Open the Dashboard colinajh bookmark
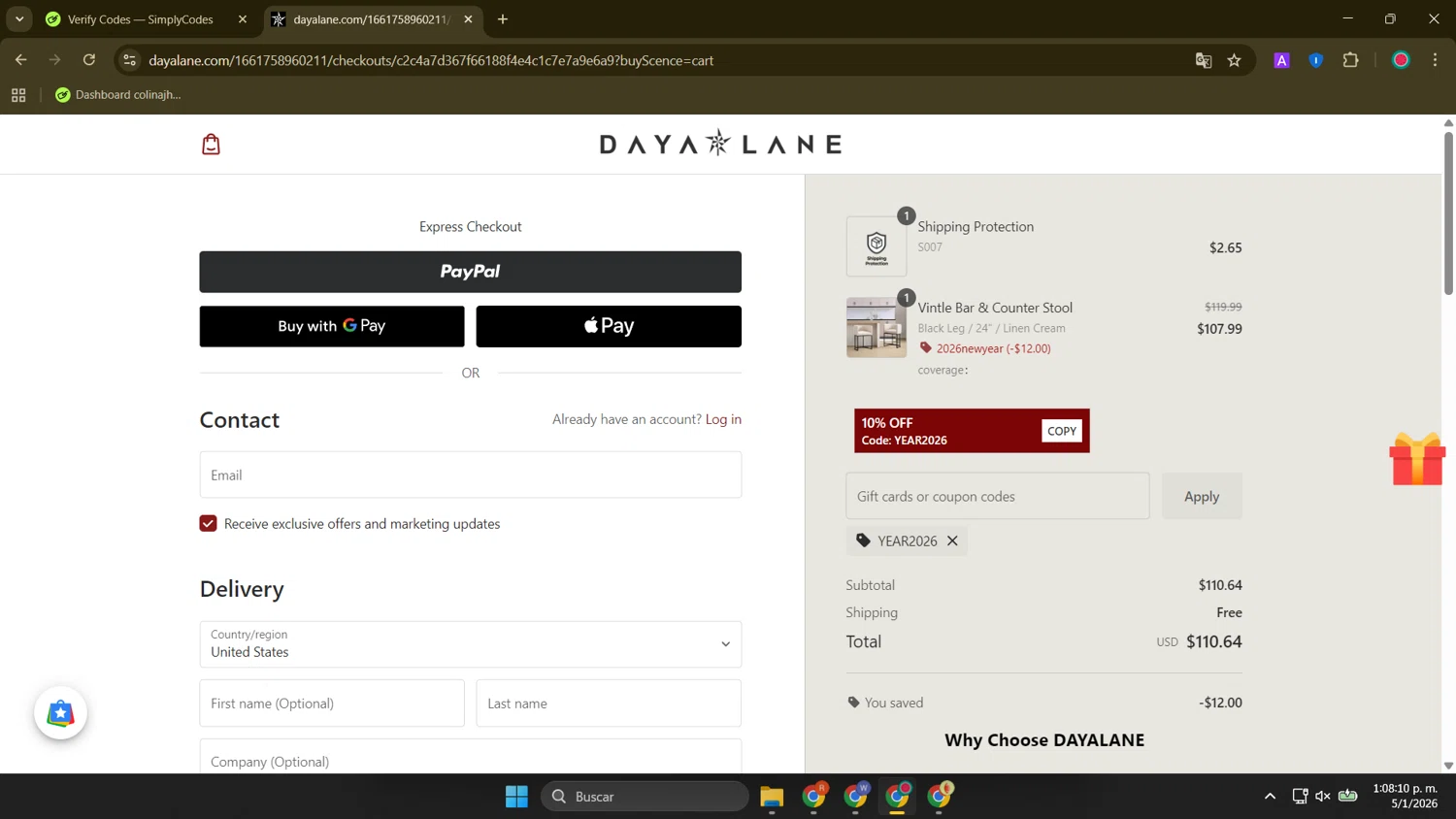1456x819 pixels. [118, 95]
